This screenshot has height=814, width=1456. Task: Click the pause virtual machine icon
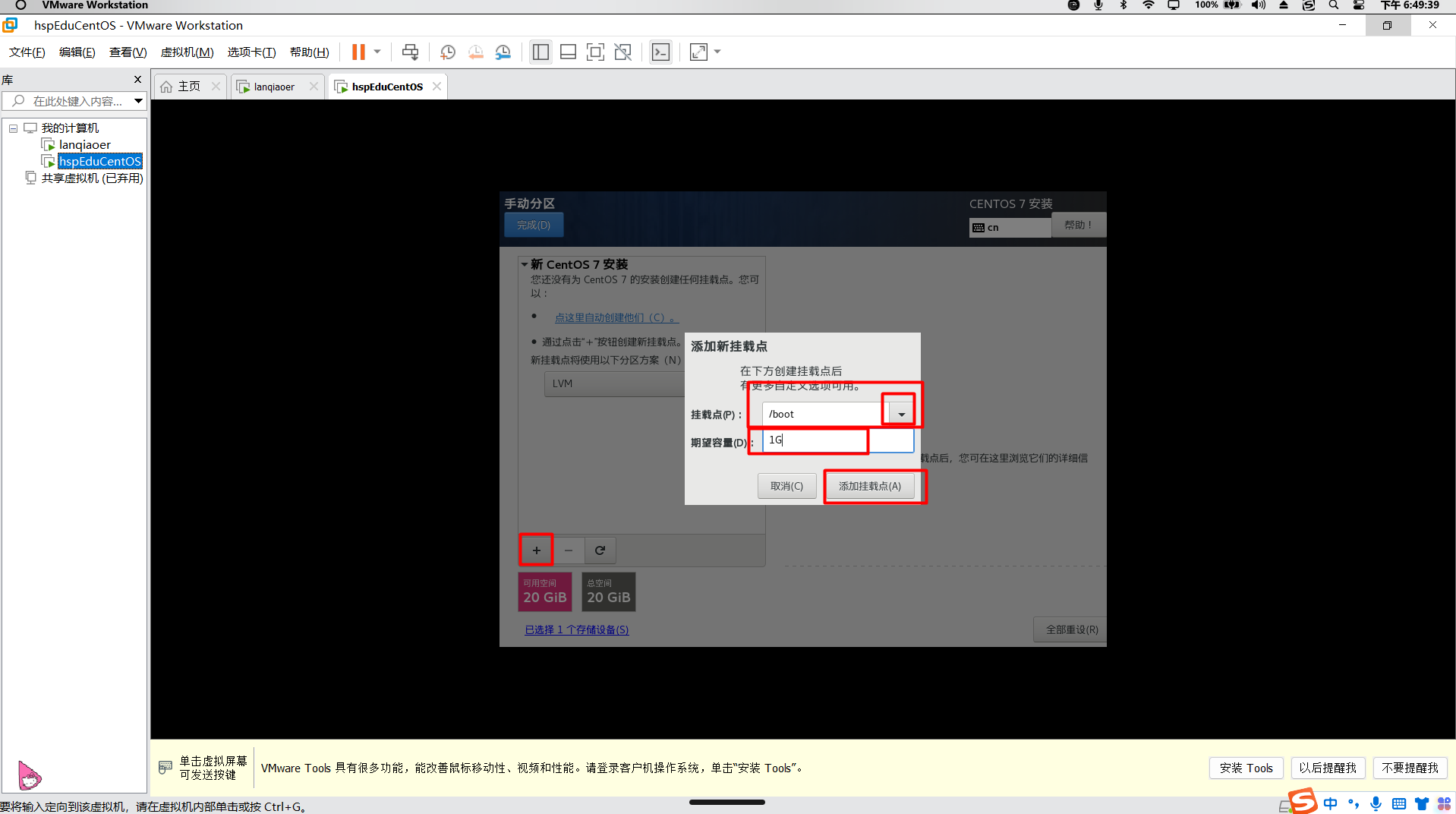(x=358, y=52)
